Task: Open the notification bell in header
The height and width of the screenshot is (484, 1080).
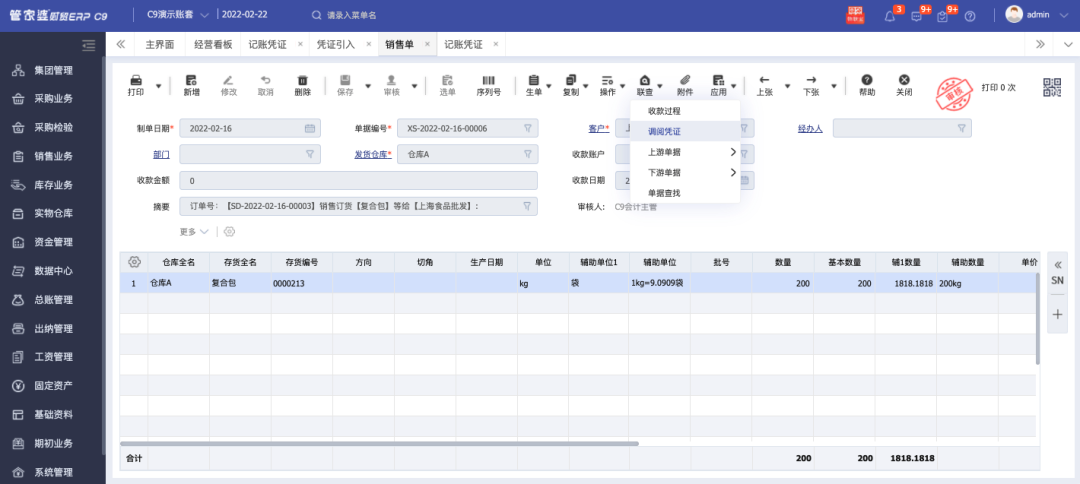Action: coord(890,16)
